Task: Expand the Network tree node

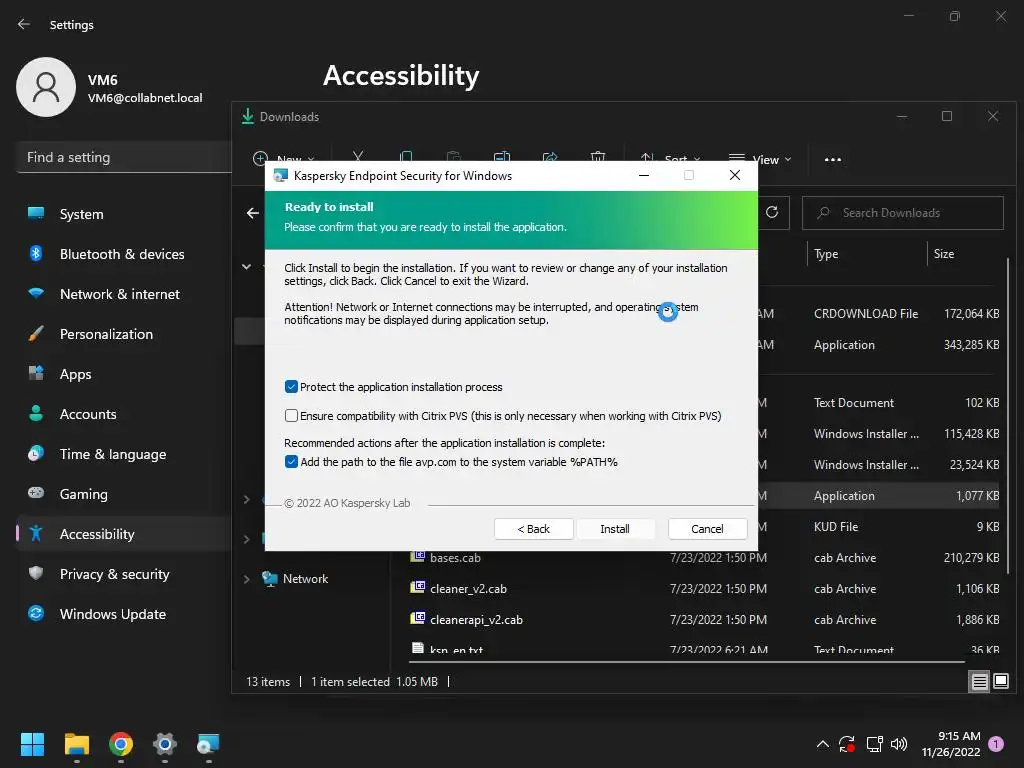Action: 247,579
